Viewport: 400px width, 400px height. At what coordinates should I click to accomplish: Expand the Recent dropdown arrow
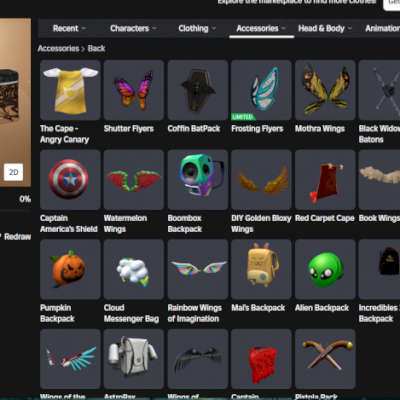(84, 29)
